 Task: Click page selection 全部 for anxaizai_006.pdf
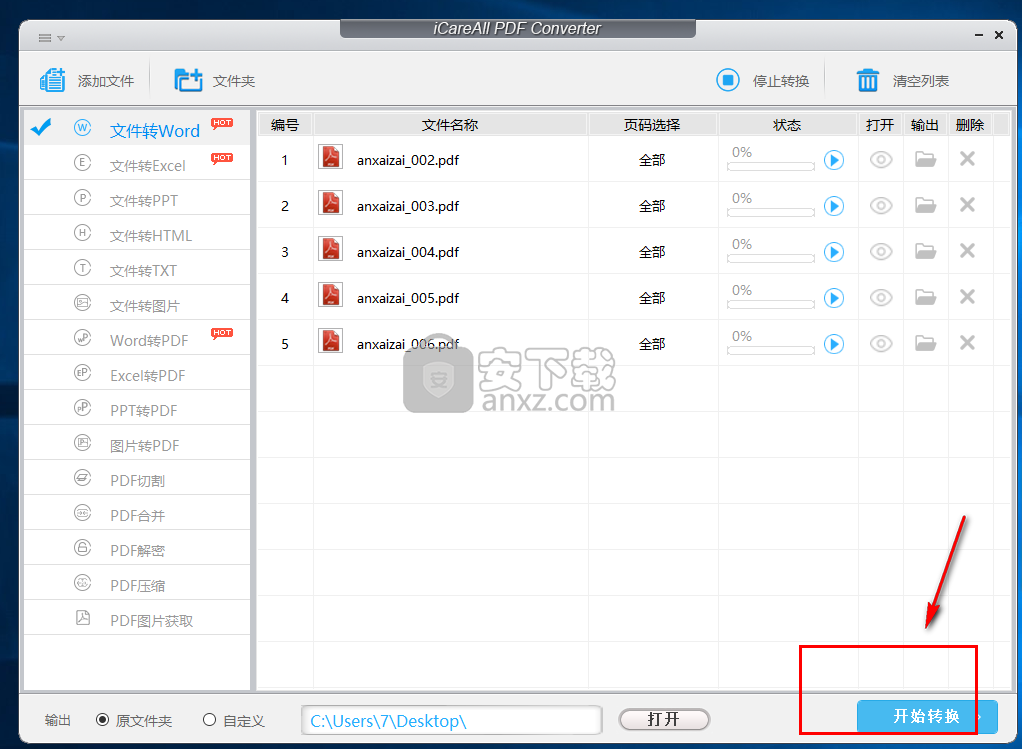pos(652,344)
